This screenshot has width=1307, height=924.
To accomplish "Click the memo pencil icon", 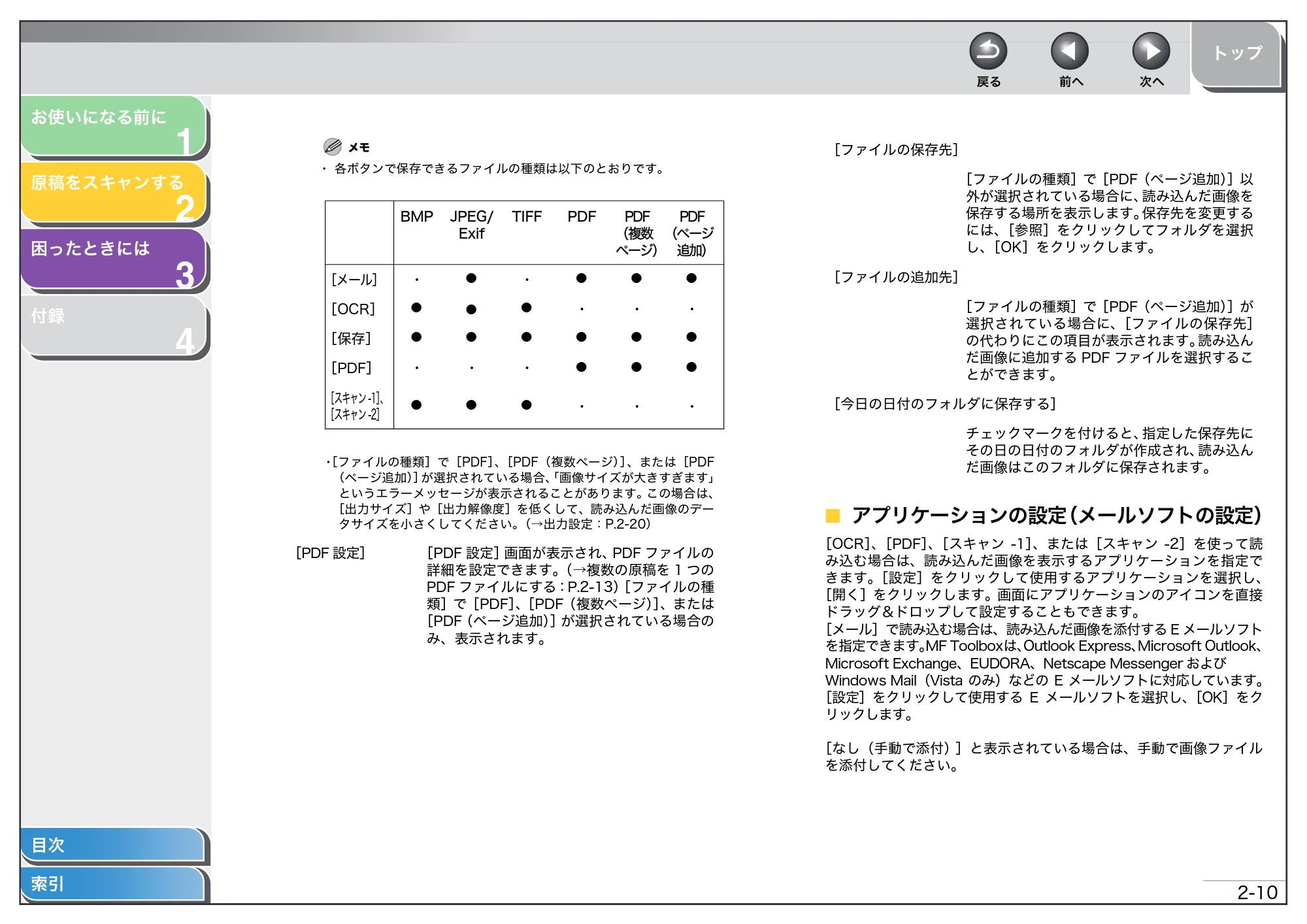I will [332, 146].
